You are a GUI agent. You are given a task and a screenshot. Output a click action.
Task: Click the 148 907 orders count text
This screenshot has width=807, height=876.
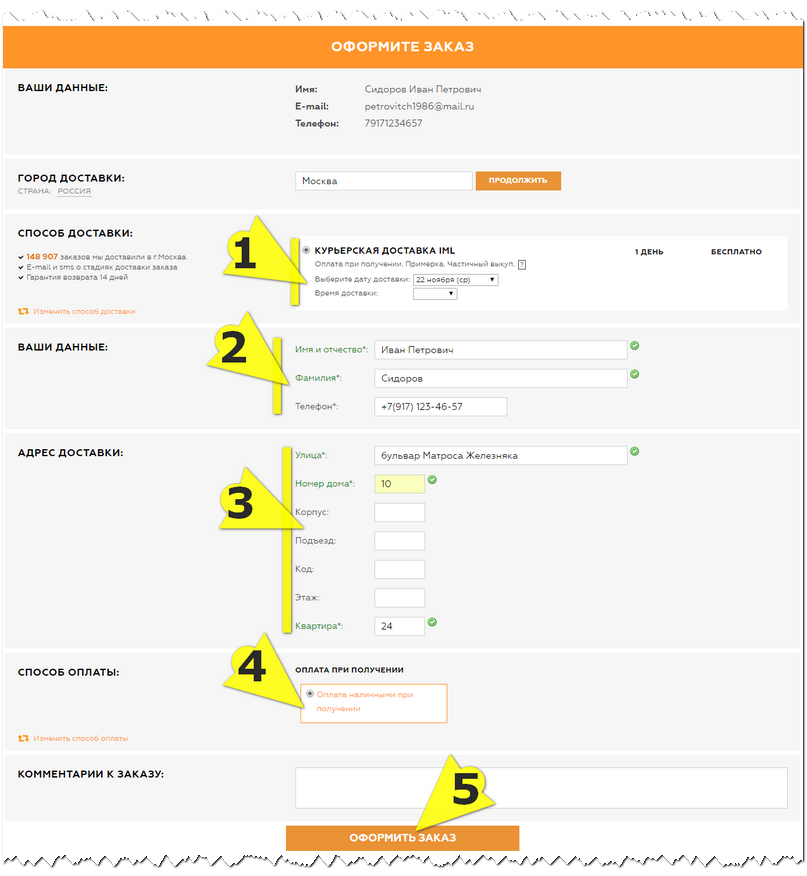[x=42, y=256]
